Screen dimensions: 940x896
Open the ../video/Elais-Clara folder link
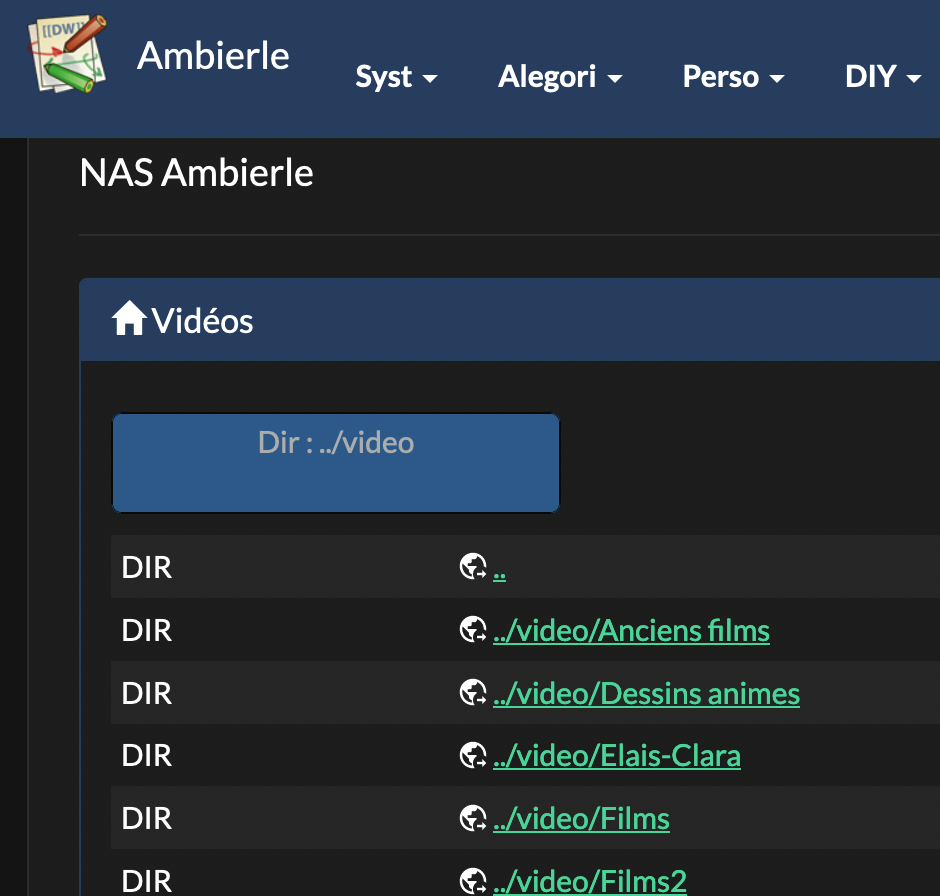pos(616,756)
